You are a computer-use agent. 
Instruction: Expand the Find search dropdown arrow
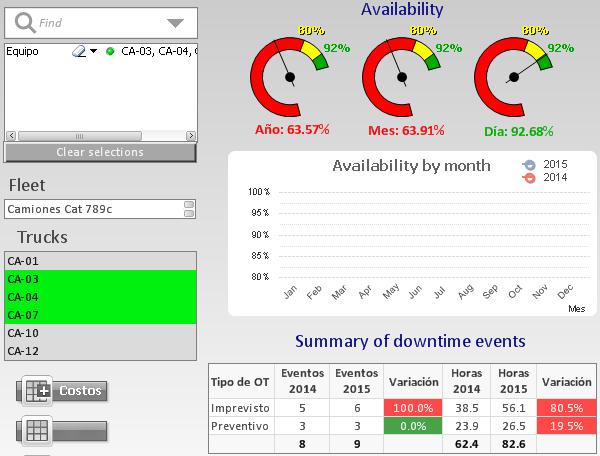tap(175, 22)
